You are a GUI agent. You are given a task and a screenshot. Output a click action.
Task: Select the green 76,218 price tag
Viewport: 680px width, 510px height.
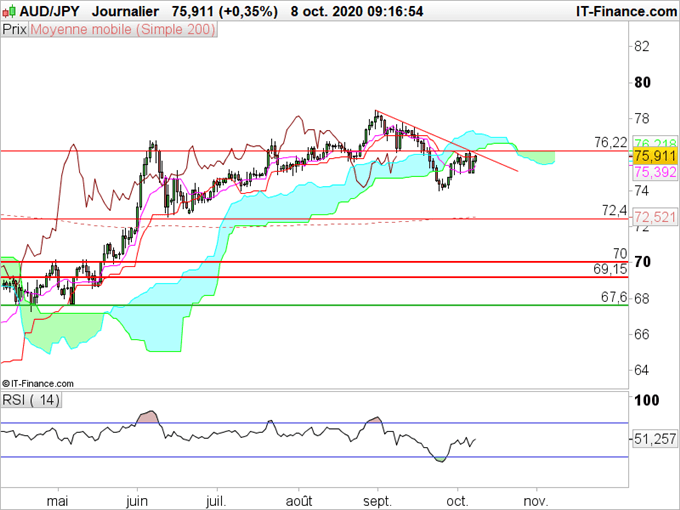click(x=655, y=143)
